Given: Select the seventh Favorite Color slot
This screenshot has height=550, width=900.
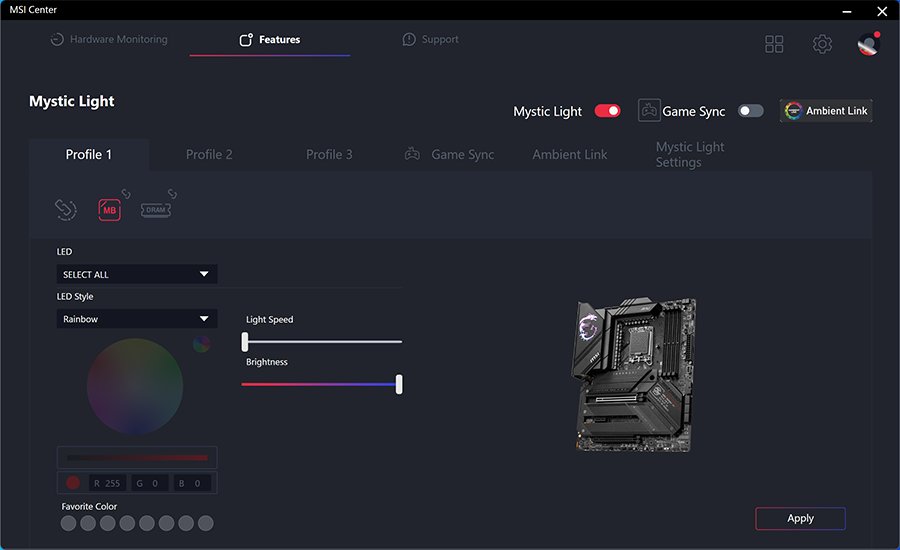Looking at the screenshot, I should coord(186,523).
